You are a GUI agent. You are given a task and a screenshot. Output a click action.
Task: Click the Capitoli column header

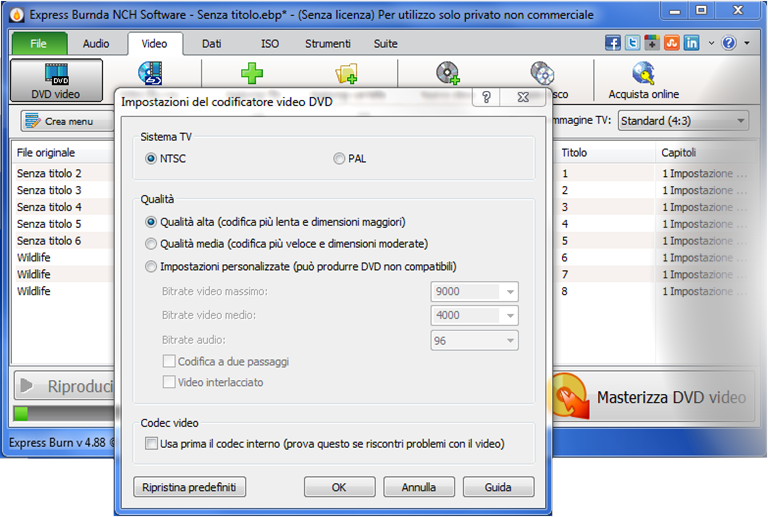click(704, 153)
